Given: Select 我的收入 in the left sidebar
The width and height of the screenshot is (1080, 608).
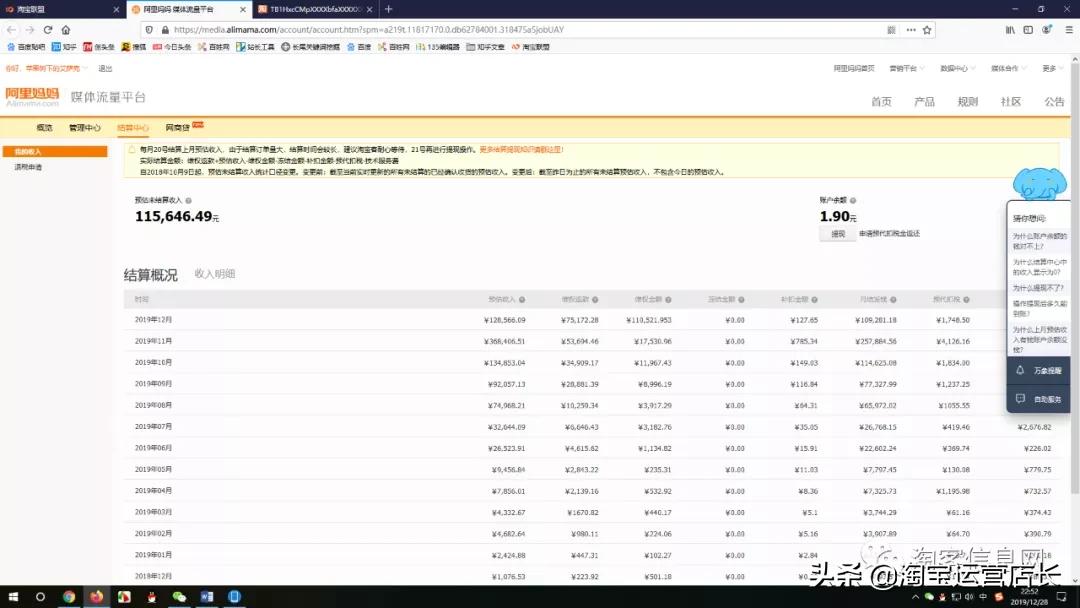Looking at the screenshot, I should [x=55, y=151].
